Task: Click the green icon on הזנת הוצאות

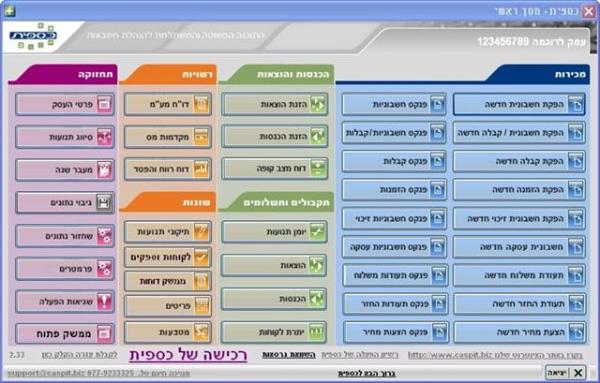Action: click(x=318, y=104)
